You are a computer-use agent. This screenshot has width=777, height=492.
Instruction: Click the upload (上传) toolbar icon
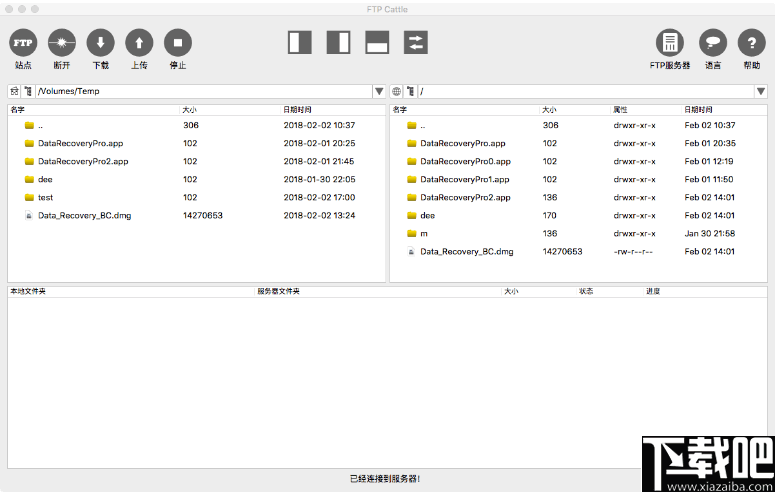(x=139, y=43)
